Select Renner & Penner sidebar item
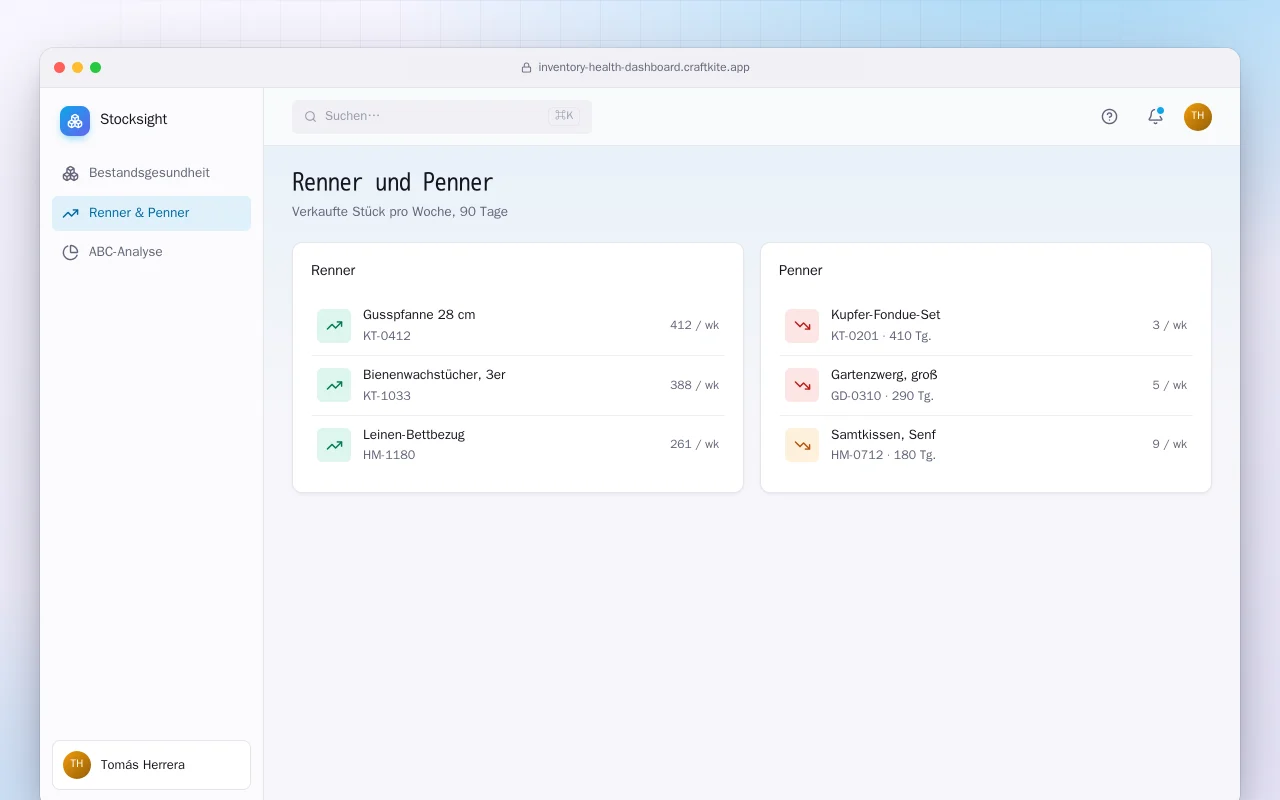This screenshot has width=1280, height=800. (151, 213)
